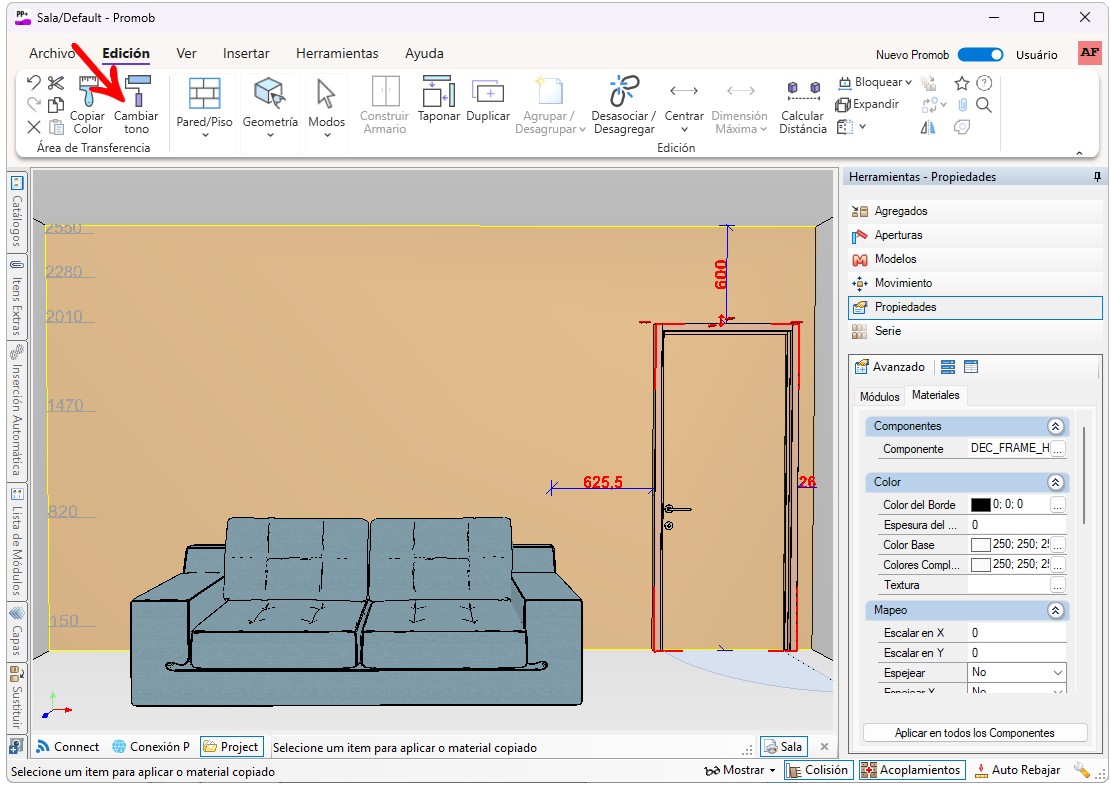Click the scissors cut icon
Image resolution: width=1111 pixels, height=788 pixels.
56,83
